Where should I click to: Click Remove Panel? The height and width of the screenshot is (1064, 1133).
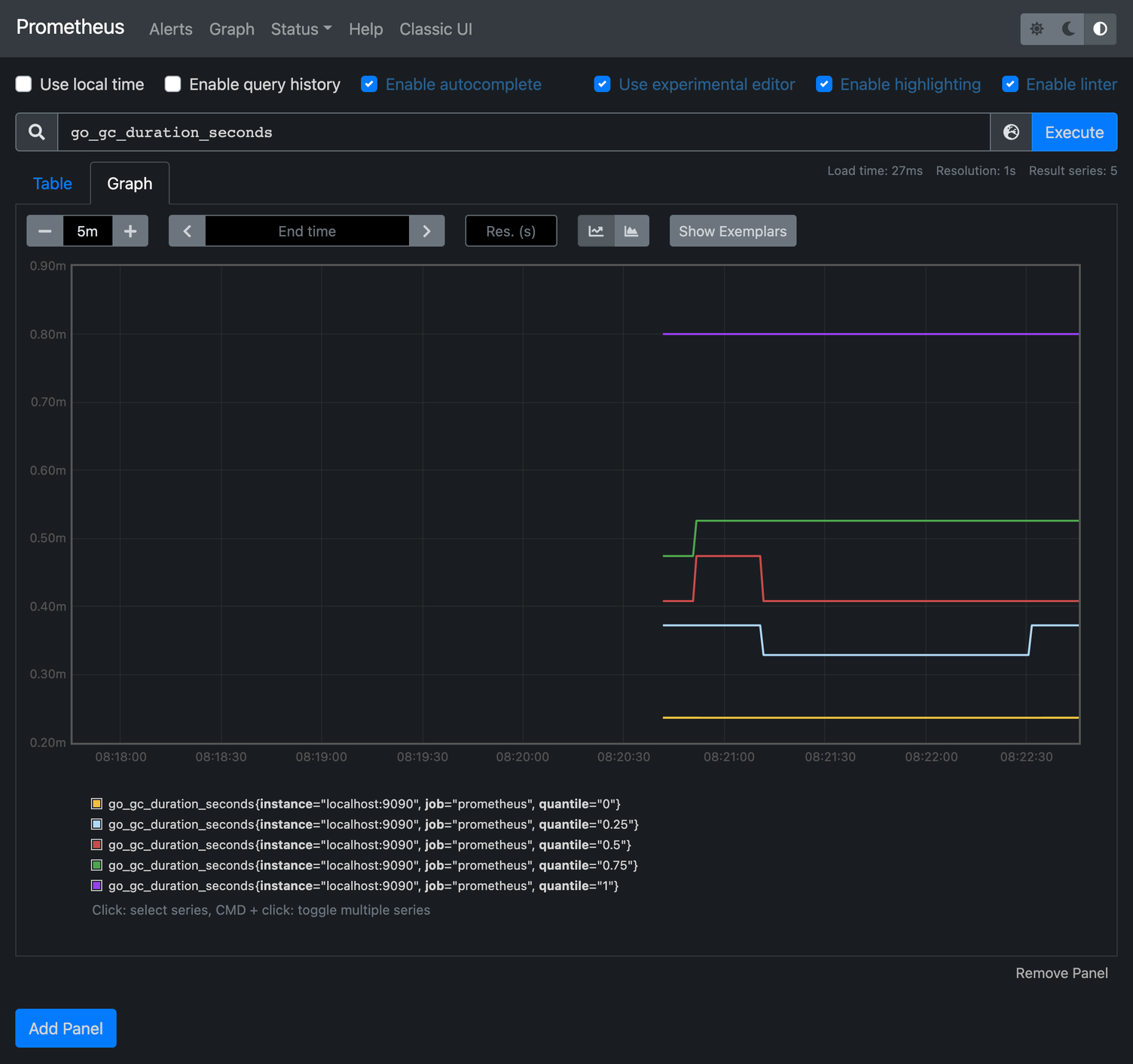point(1061,973)
